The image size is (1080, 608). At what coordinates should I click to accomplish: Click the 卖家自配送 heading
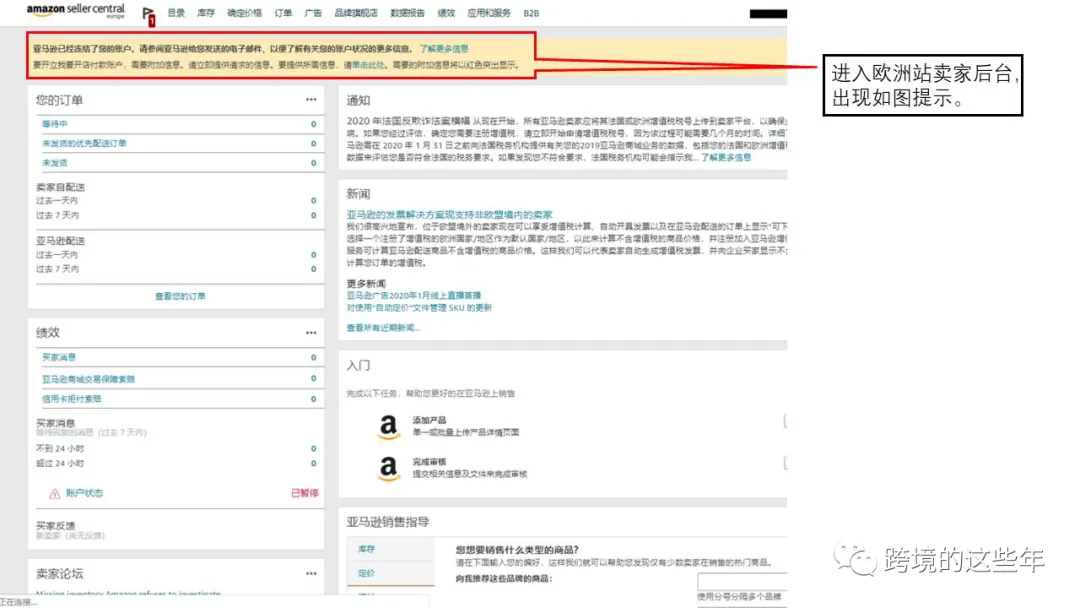[61, 187]
